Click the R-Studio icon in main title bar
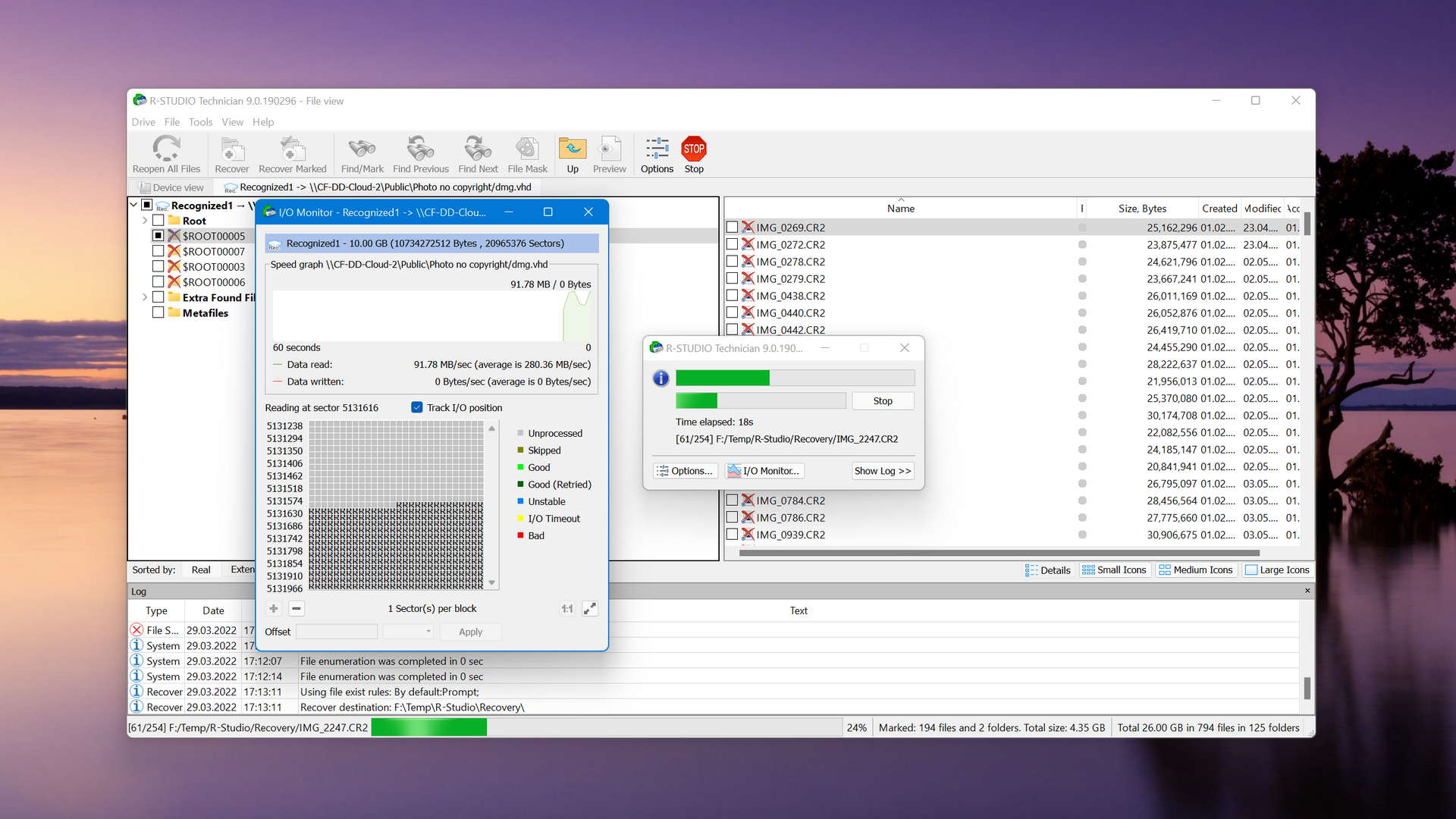The width and height of the screenshot is (1456, 819). 140,100
